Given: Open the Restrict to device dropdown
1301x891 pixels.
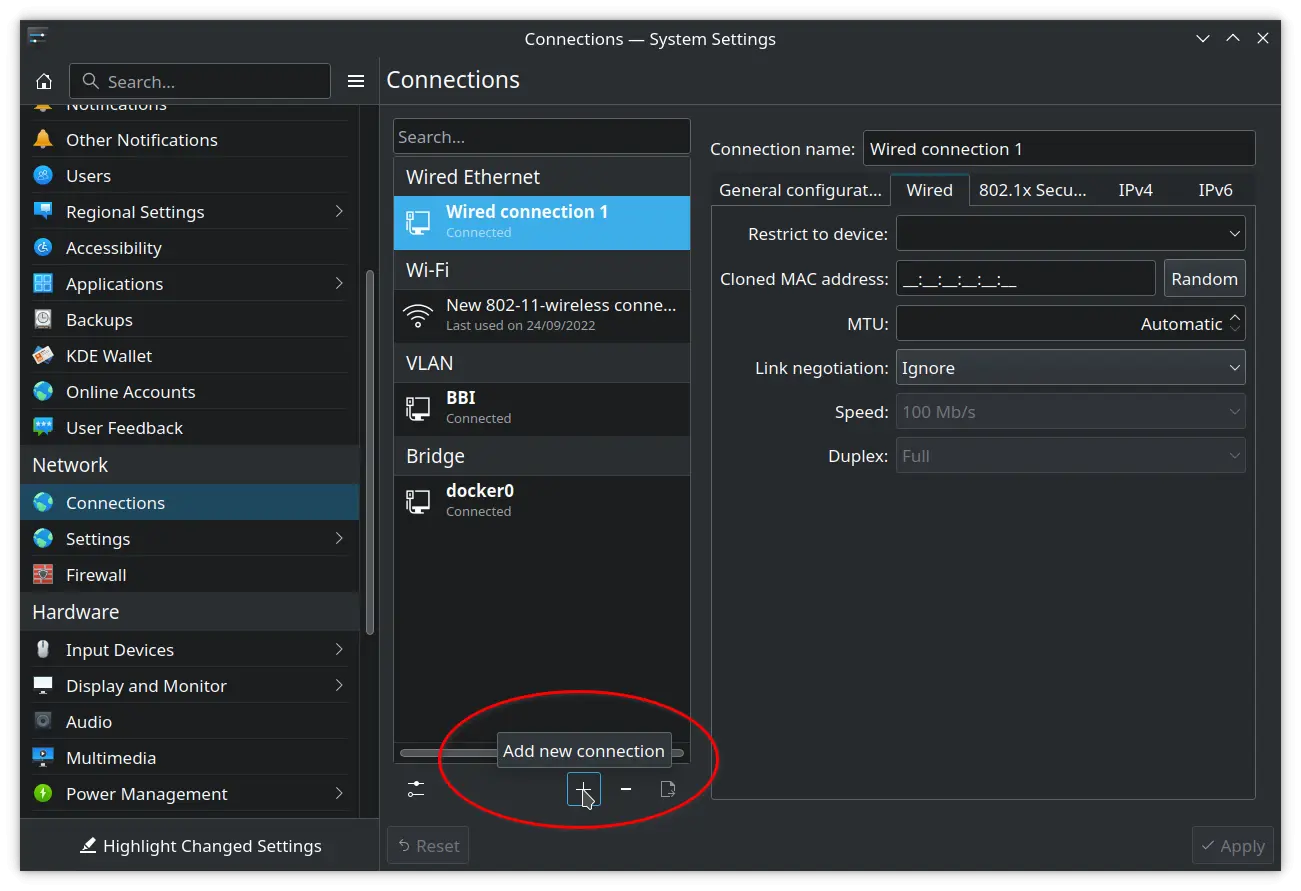Looking at the screenshot, I should [x=1070, y=234].
